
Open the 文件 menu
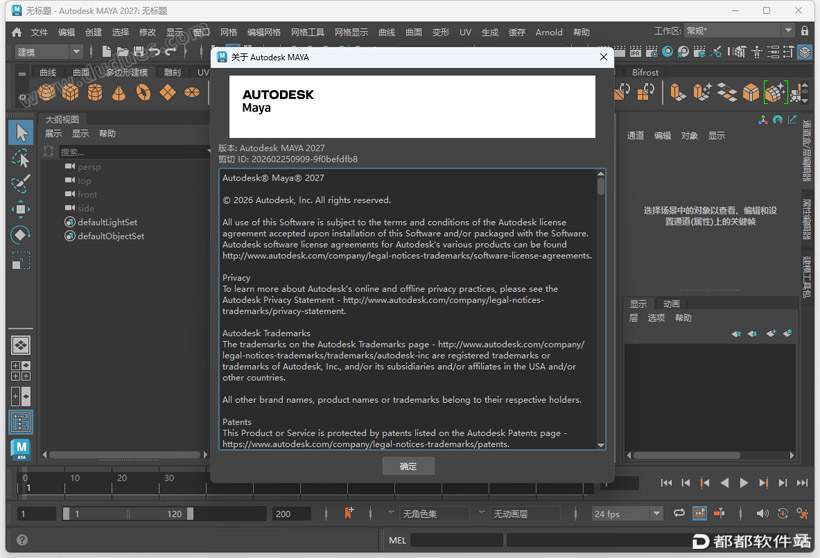(x=39, y=32)
